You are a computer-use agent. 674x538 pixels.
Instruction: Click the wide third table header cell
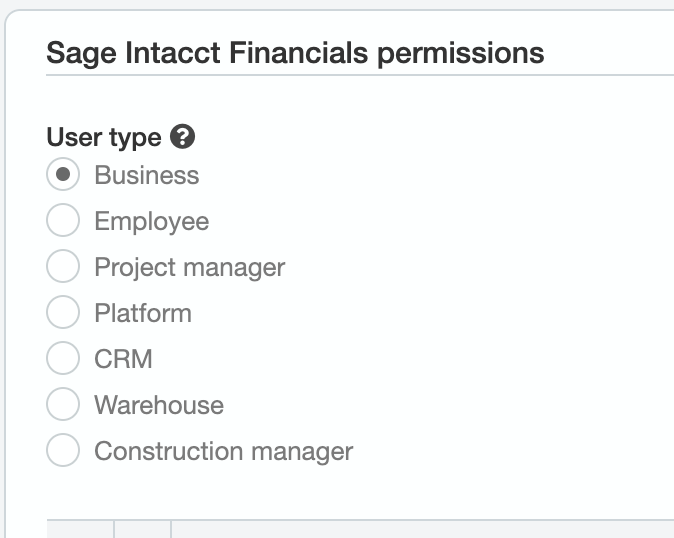click(420, 529)
